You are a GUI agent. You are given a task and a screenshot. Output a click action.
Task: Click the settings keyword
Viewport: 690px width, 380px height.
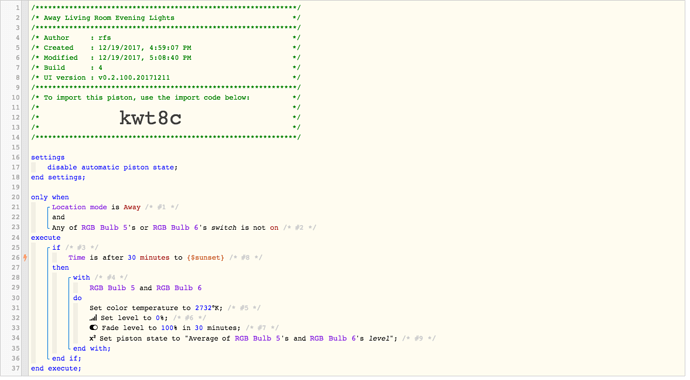pyautogui.click(x=48, y=157)
